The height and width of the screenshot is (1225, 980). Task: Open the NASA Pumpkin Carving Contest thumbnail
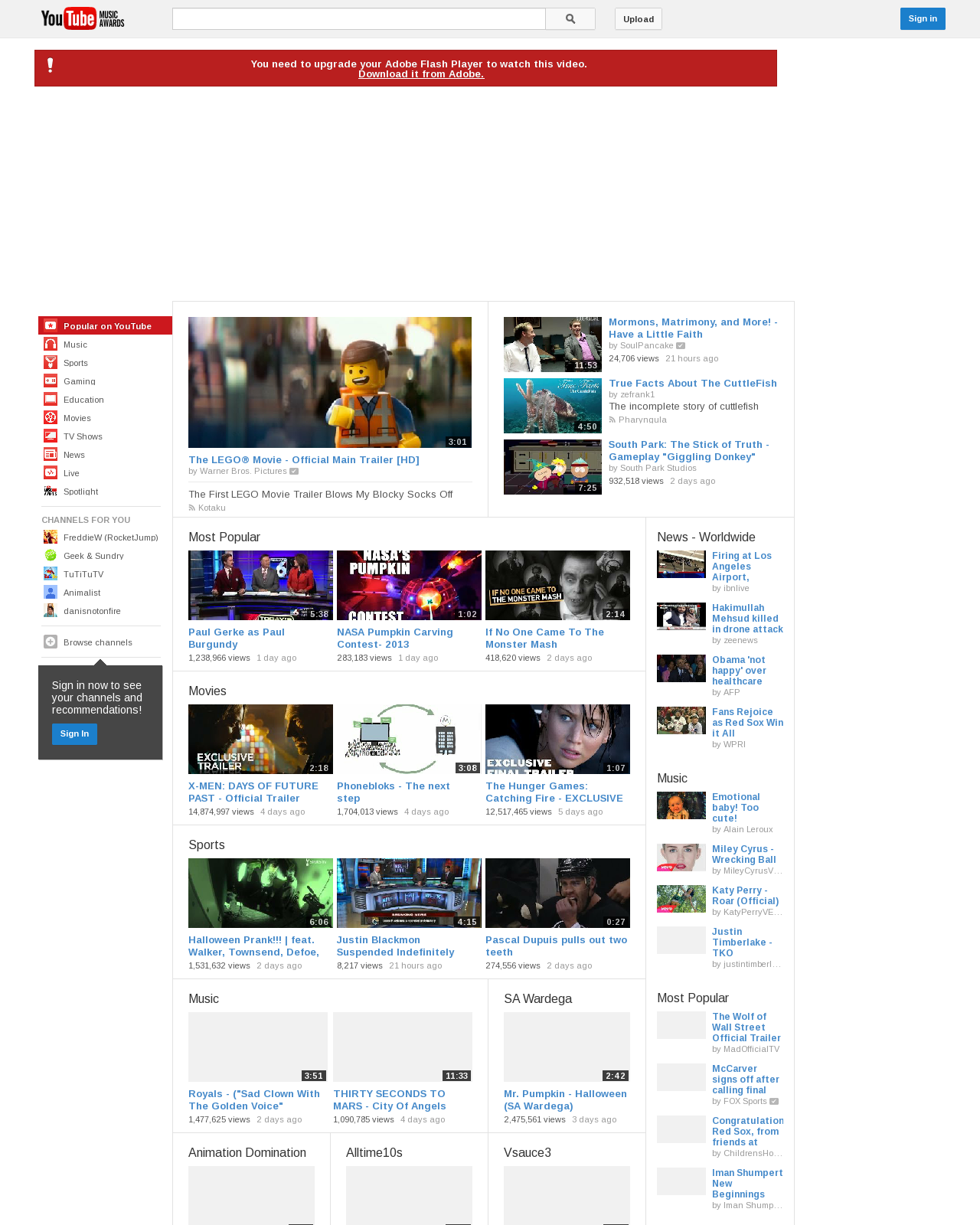point(409,585)
